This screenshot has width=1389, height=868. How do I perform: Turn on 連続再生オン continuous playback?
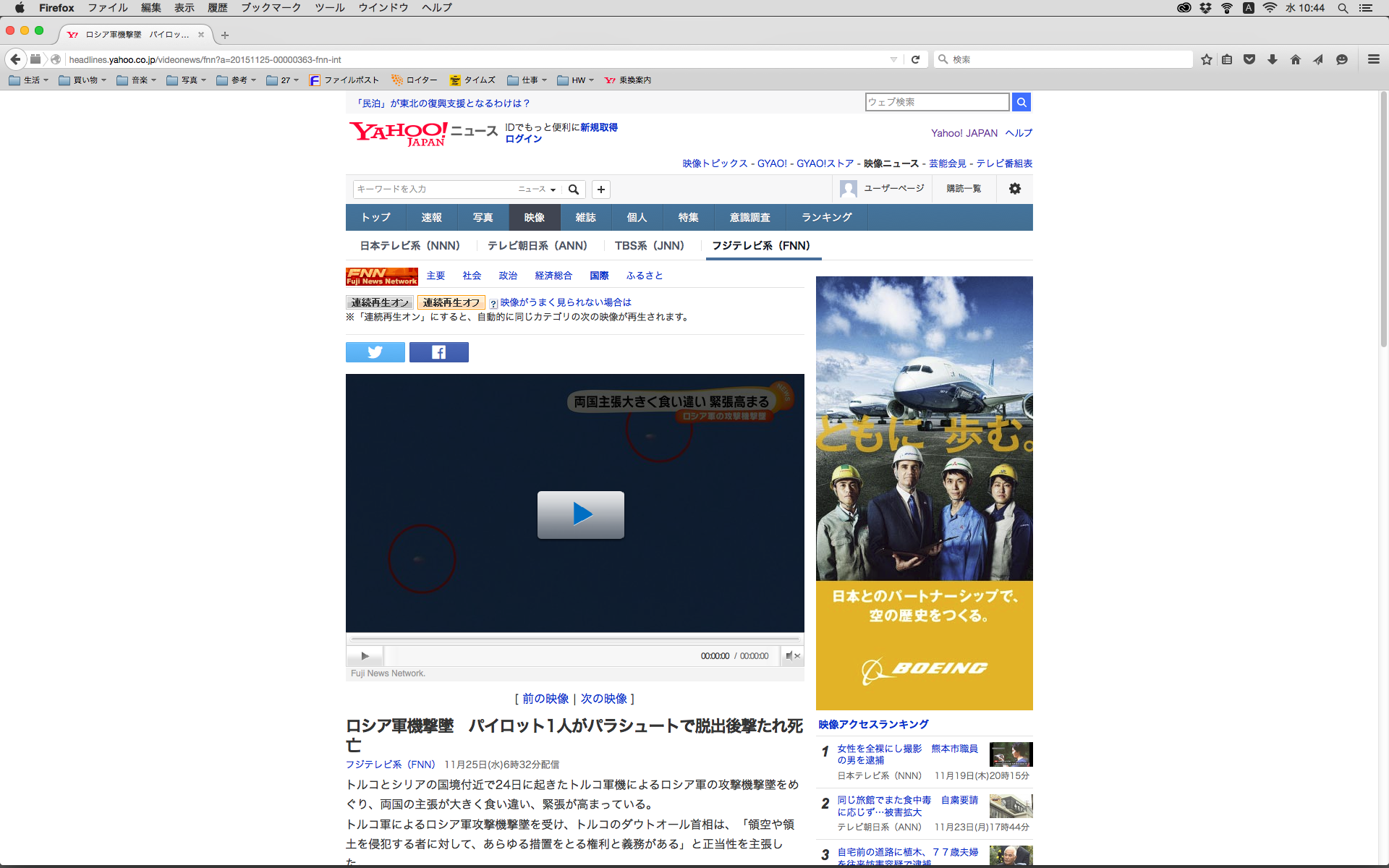click(380, 302)
